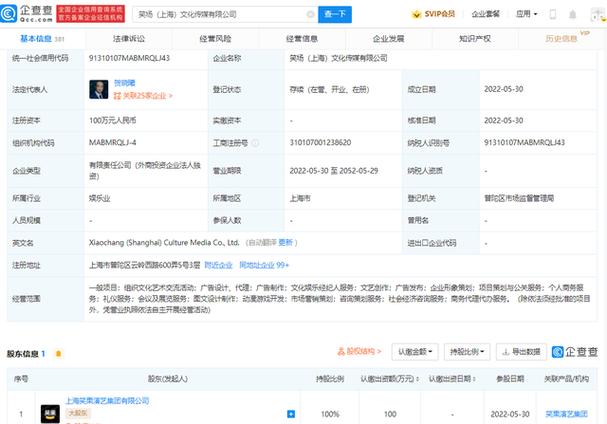The width and height of the screenshot is (607, 424).
Task: Click the red 全国企业信用查询系统 banner
Action: coord(91,14)
